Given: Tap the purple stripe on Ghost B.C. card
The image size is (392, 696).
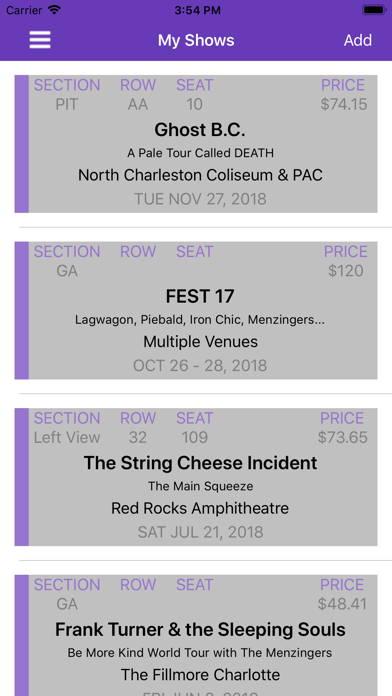Looking at the screenshot, I should (22, 144).
